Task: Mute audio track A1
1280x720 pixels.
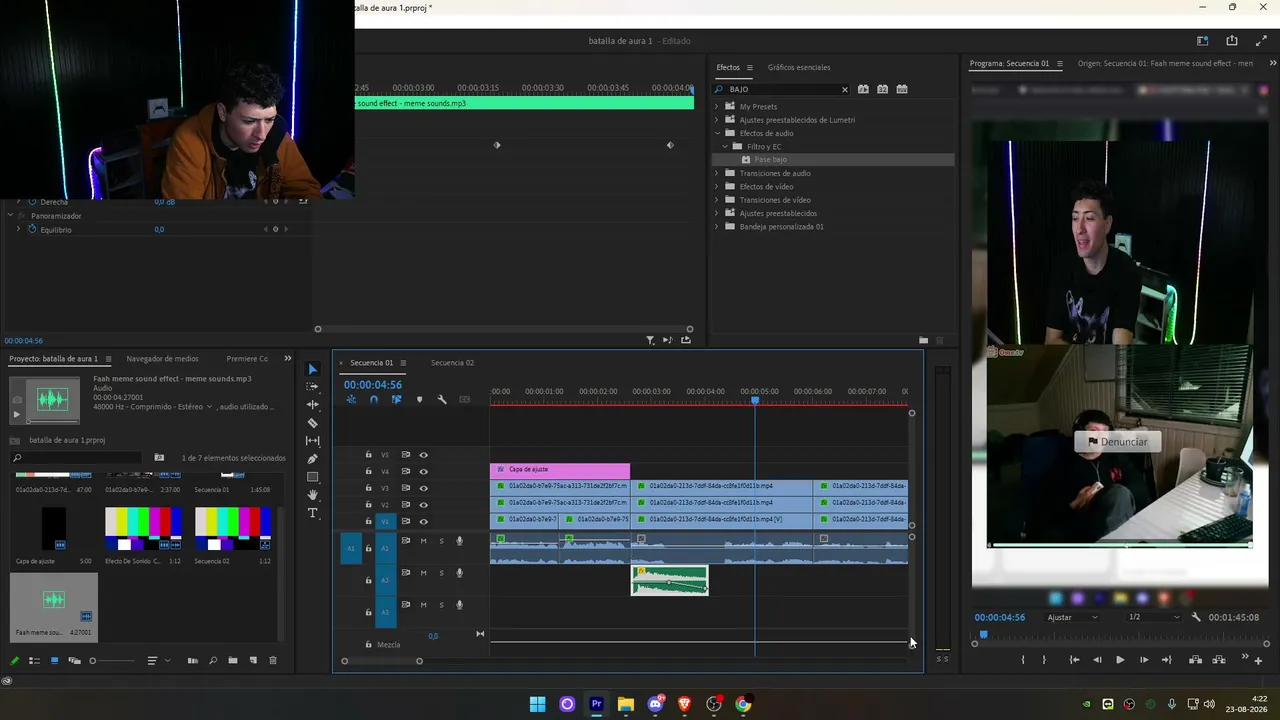Action: 423,541
